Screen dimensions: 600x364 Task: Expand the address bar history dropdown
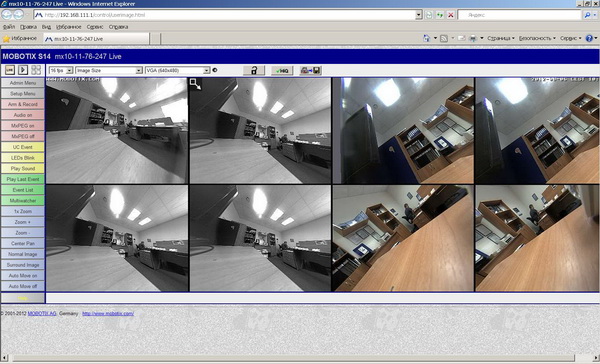coord(419,15)
